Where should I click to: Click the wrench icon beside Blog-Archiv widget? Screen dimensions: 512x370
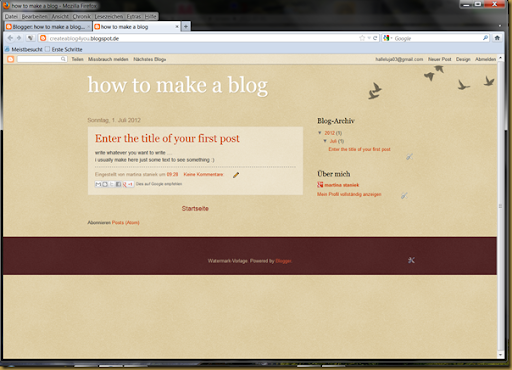point(409,157)
